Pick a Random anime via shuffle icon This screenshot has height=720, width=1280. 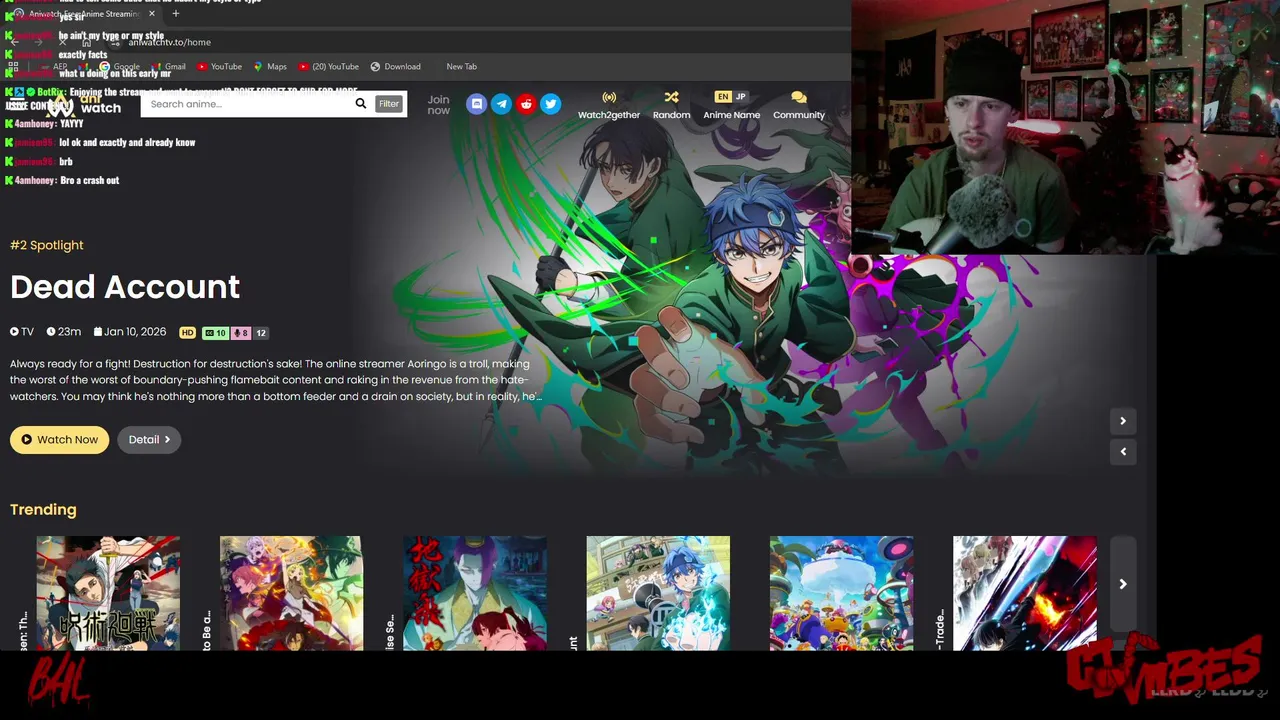[671, 105]
